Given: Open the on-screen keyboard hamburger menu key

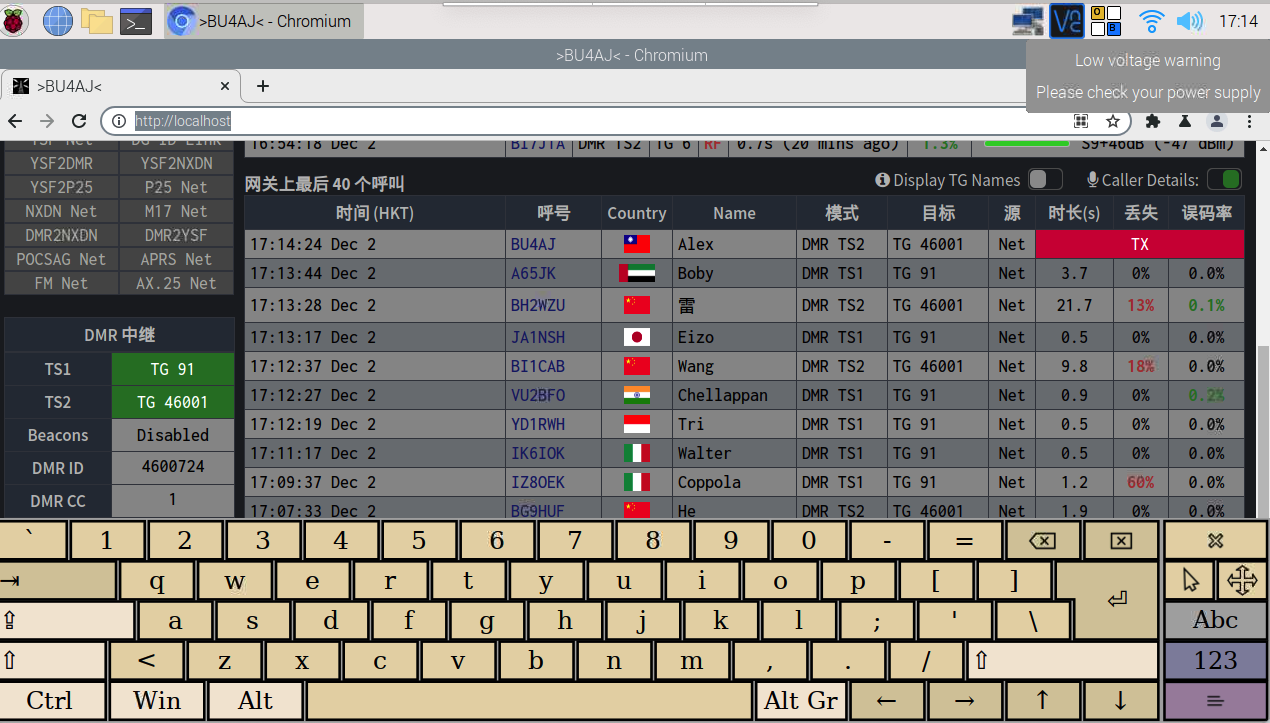Looking at the screenshot, I should [1215, 701].
